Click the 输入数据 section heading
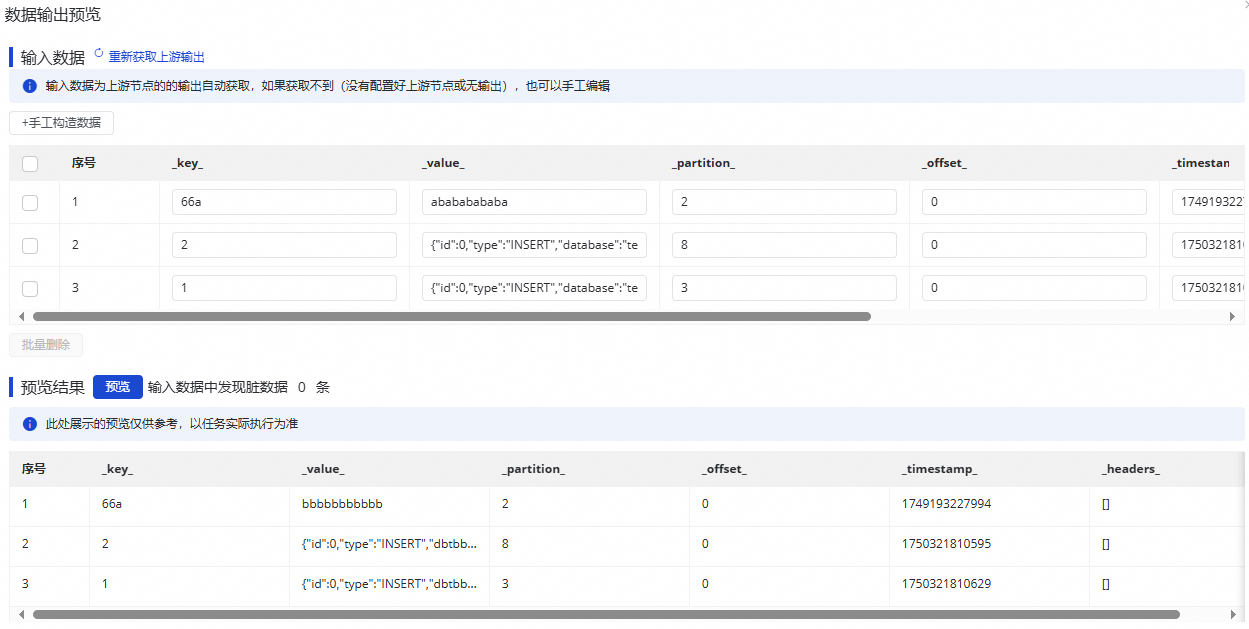Image resolution: width=1249 pixels, height=629 pixels. click(x=52, y=58)
